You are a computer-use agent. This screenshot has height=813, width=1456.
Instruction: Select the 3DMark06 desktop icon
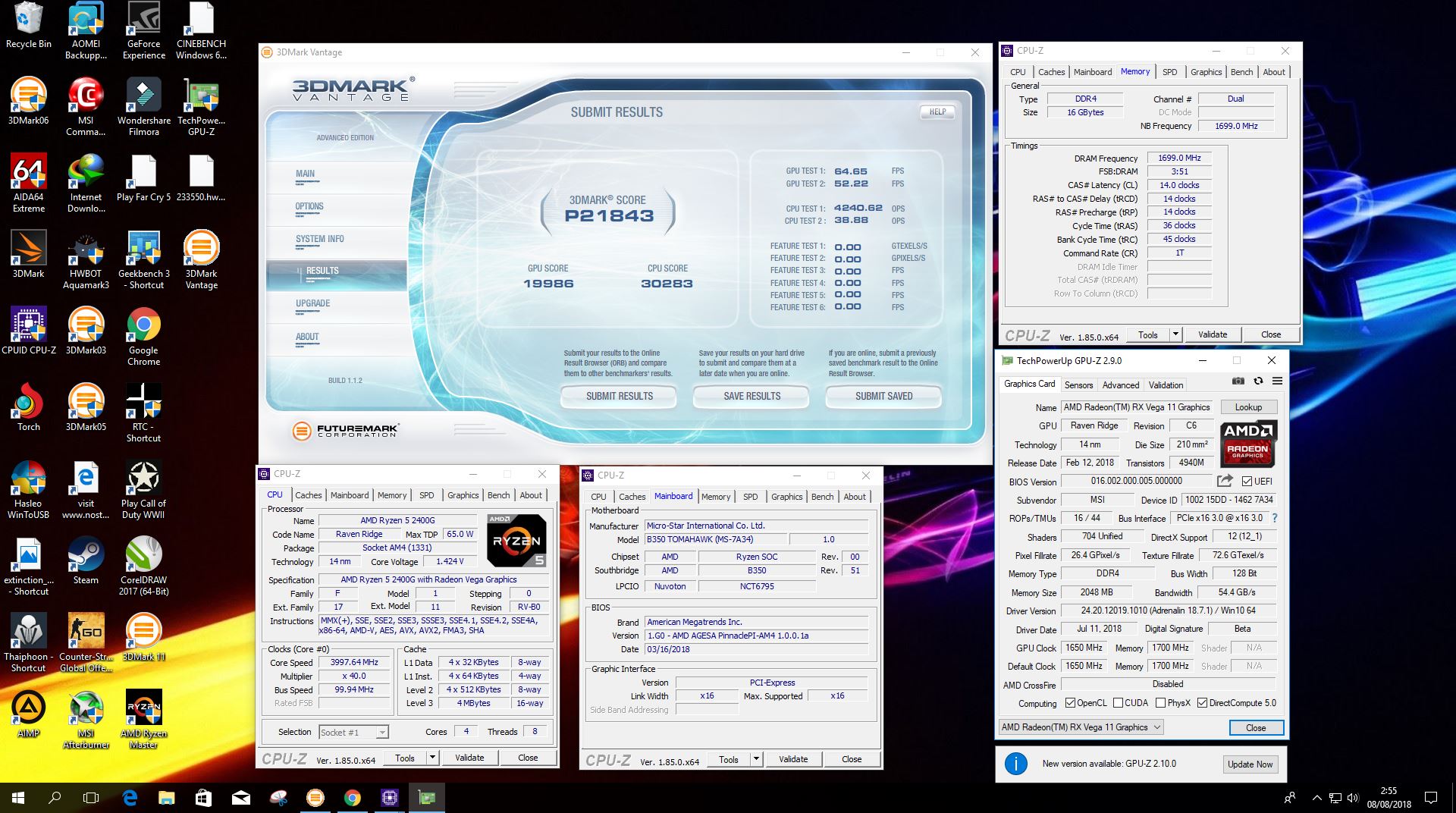click(x=29, y=102)
